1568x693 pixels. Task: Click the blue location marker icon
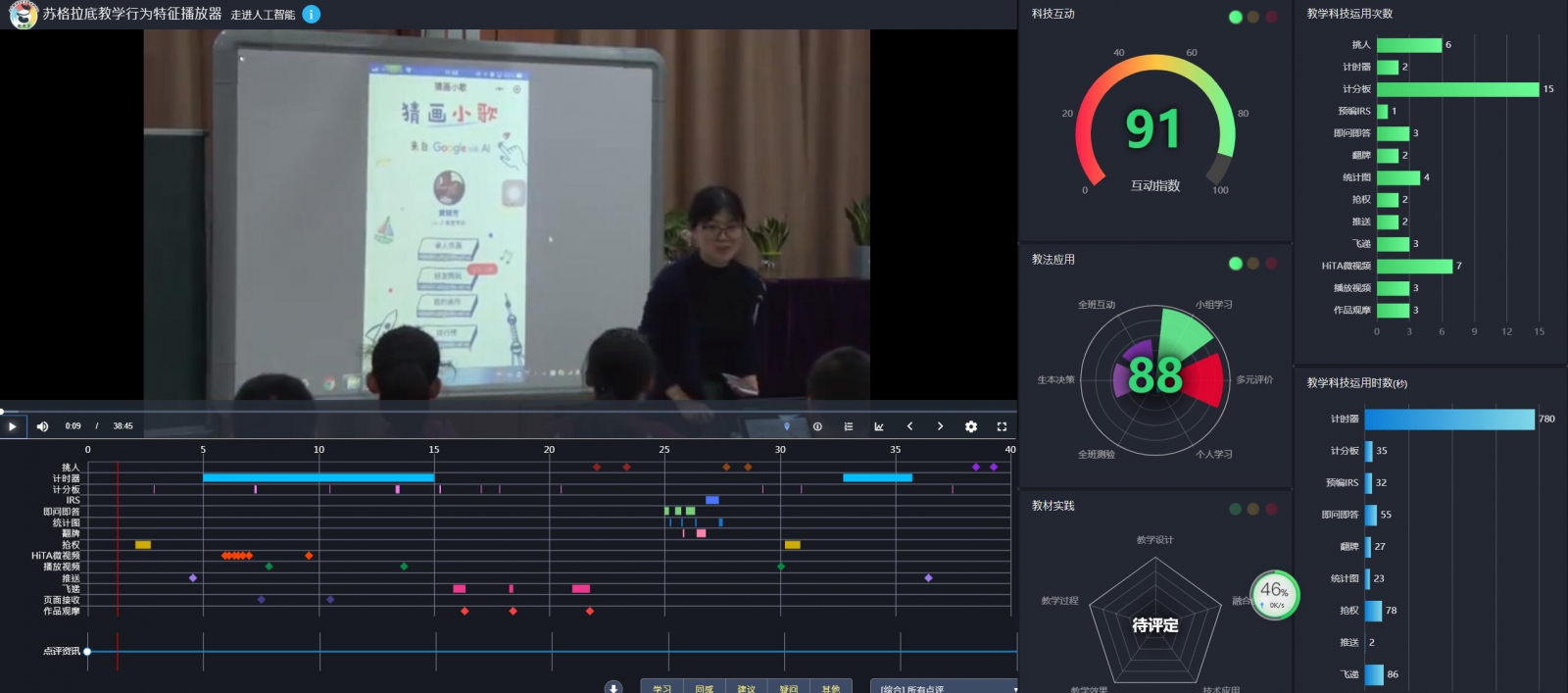coord(786,426)
